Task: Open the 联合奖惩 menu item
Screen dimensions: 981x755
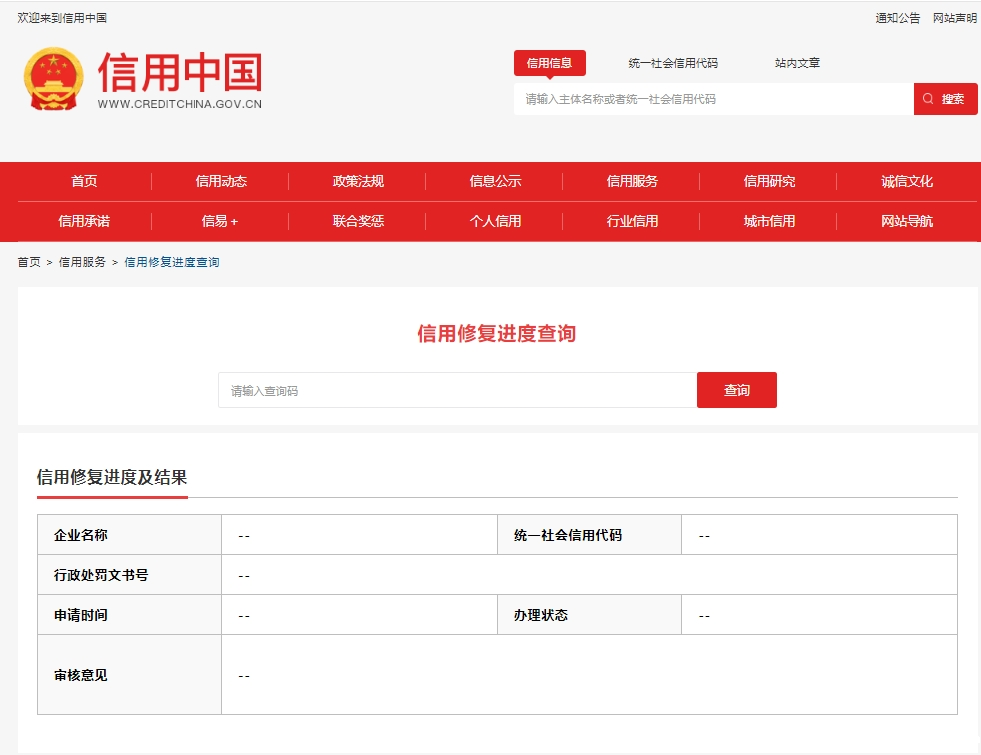Action: tap(358, 221)
